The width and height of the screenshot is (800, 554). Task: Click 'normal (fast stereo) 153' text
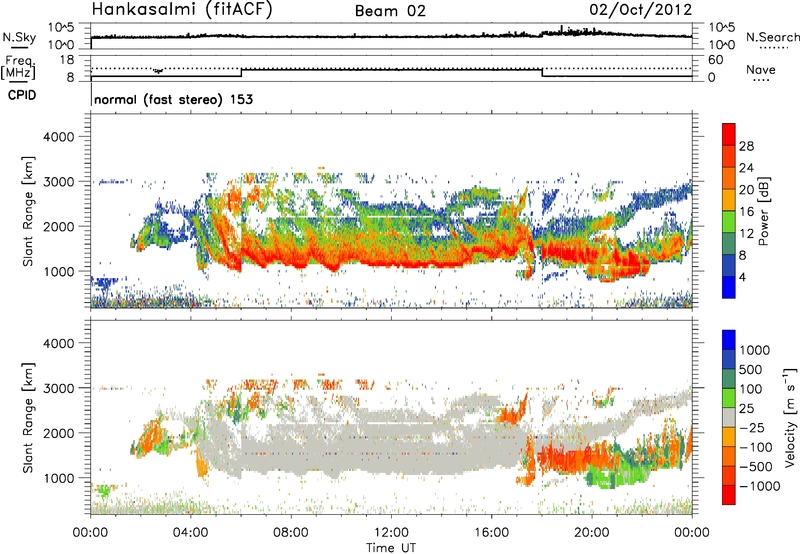[173, 99]
